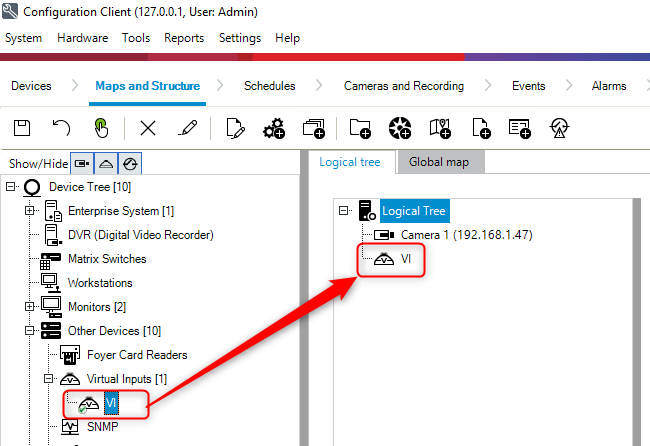Click the malfunction relay warning icon
Viewport: 650px width, 446px height.
559,128
